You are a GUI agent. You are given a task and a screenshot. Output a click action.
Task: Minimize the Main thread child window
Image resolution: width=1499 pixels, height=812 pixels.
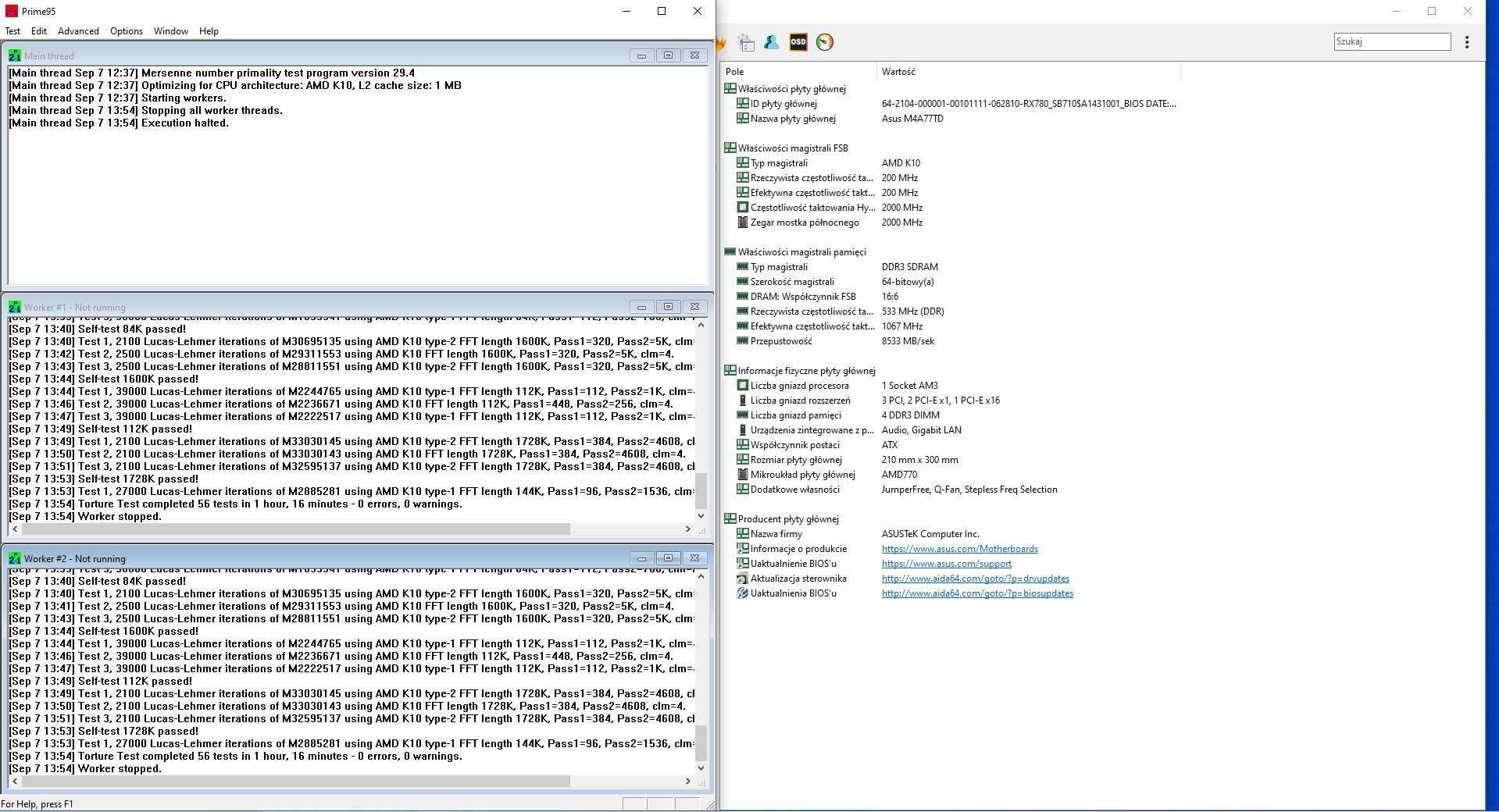(641, 55)
